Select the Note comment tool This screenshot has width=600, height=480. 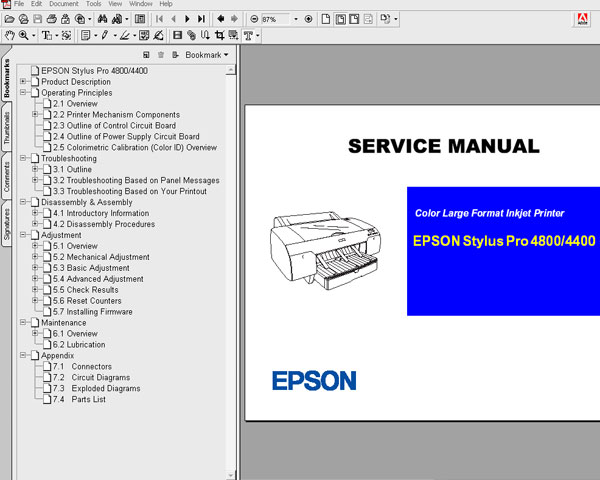[86, 36]
